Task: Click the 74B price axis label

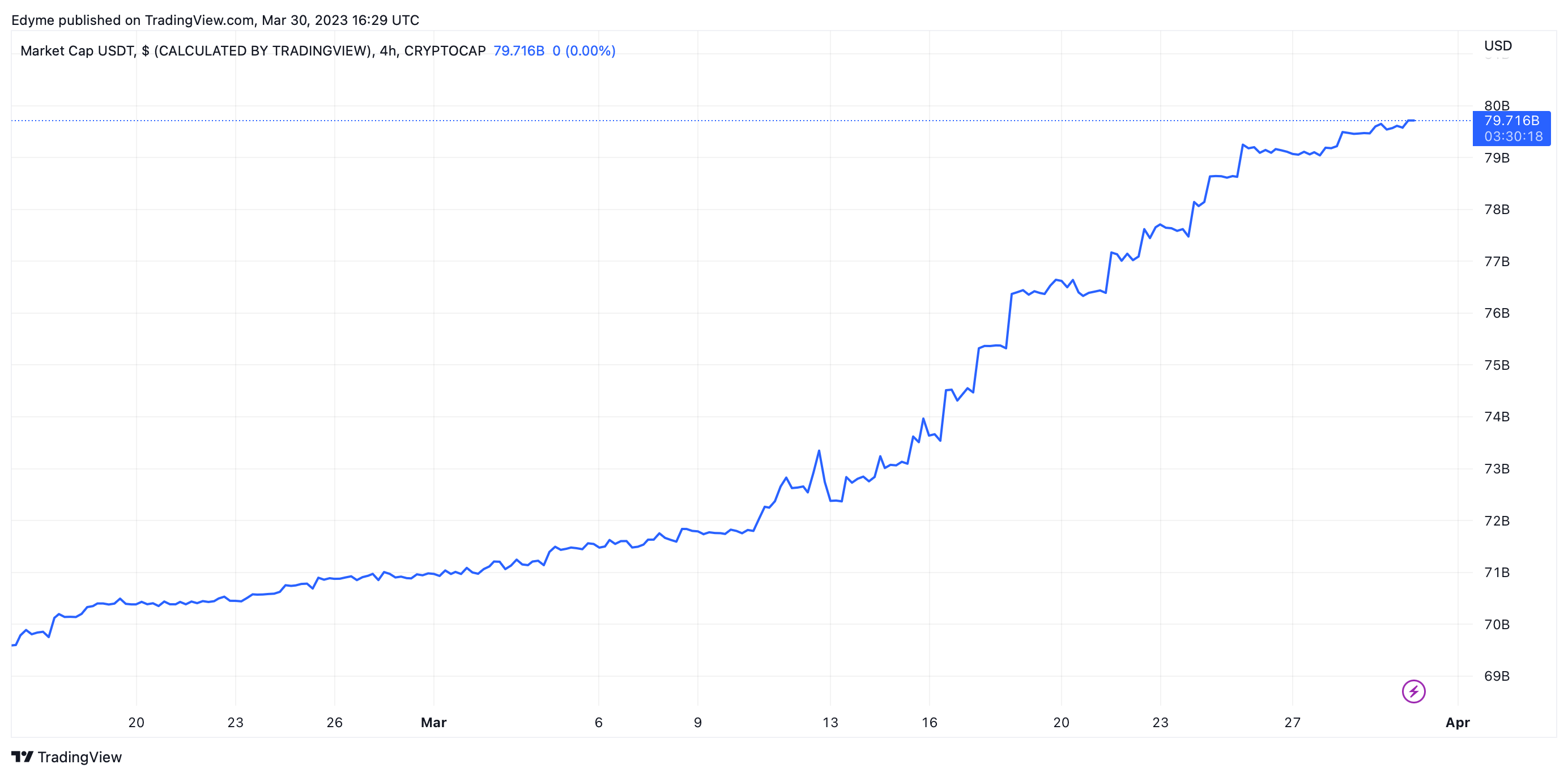Action: 1497,417
